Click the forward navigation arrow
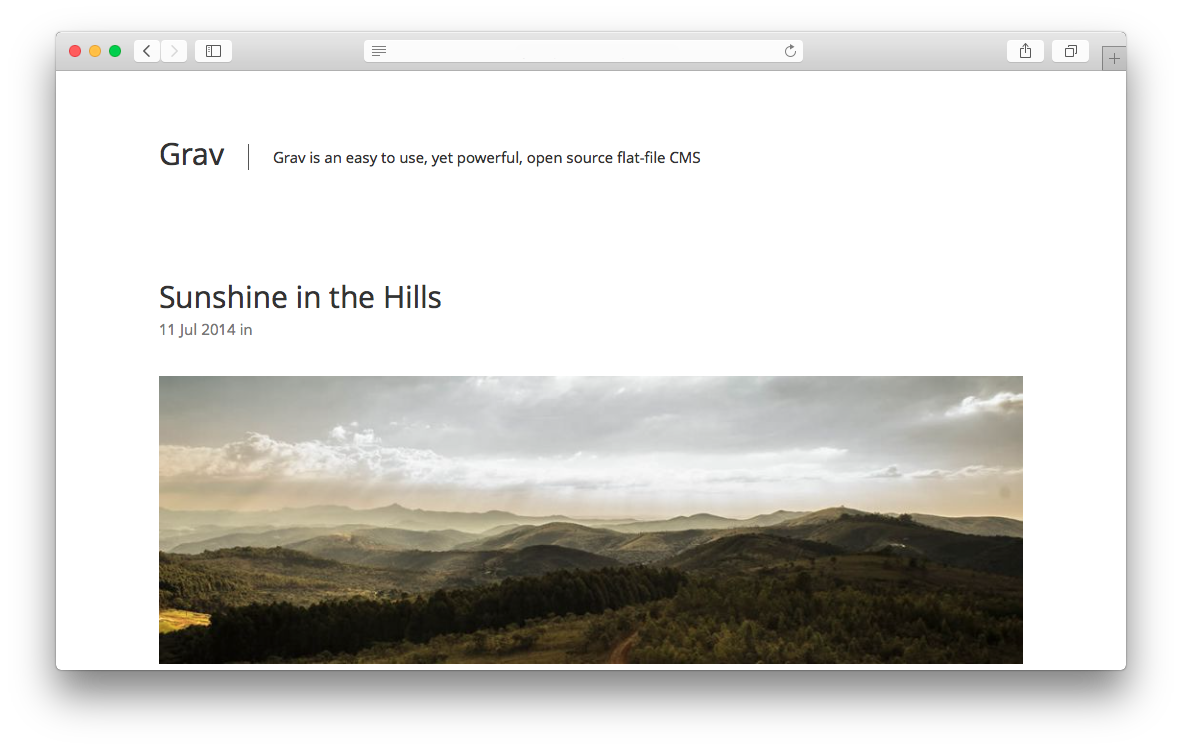This screenshot has width=1182, height=750. (174, 51)
